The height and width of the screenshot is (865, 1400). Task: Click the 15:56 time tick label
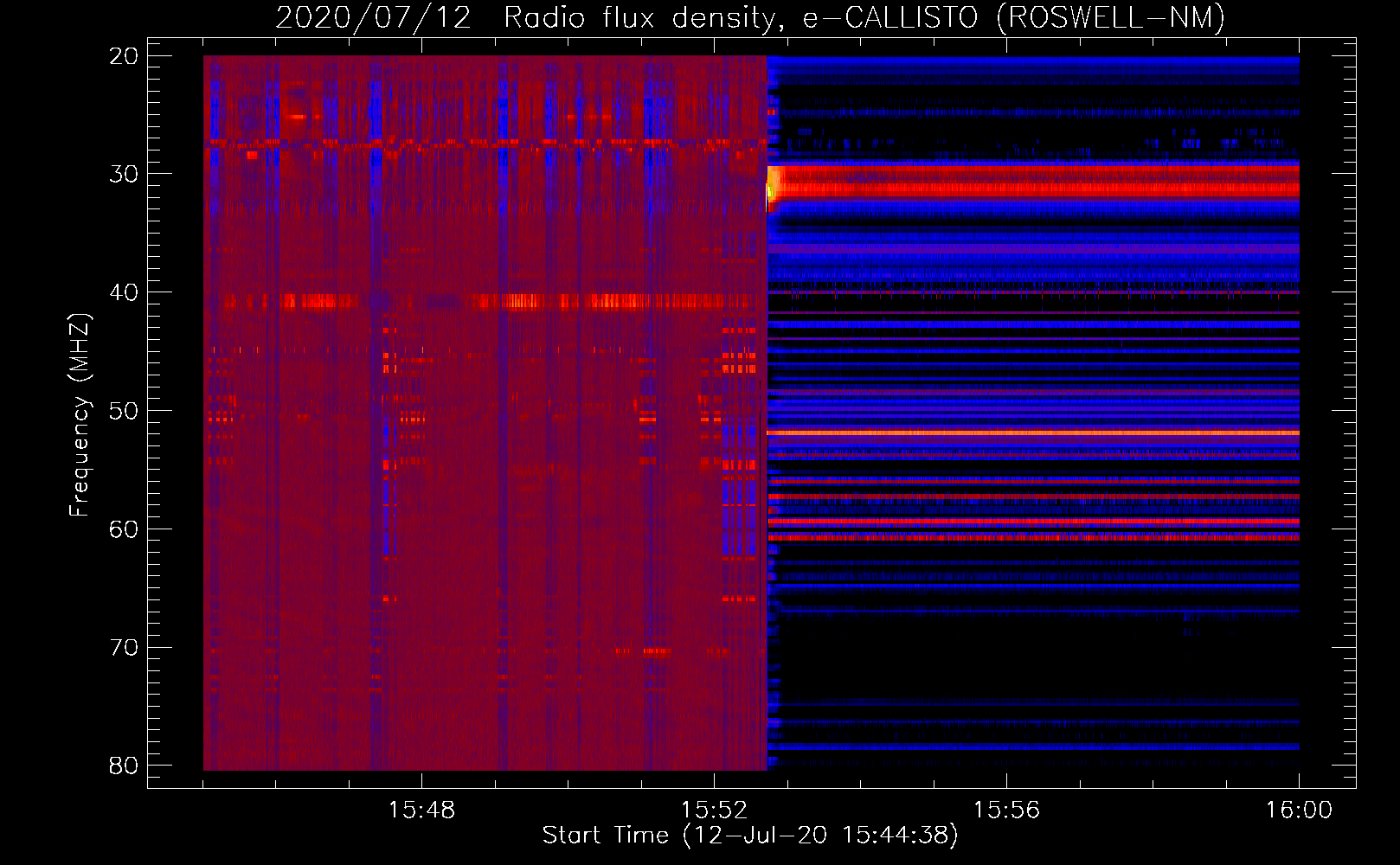click(x=1006, y=811)
